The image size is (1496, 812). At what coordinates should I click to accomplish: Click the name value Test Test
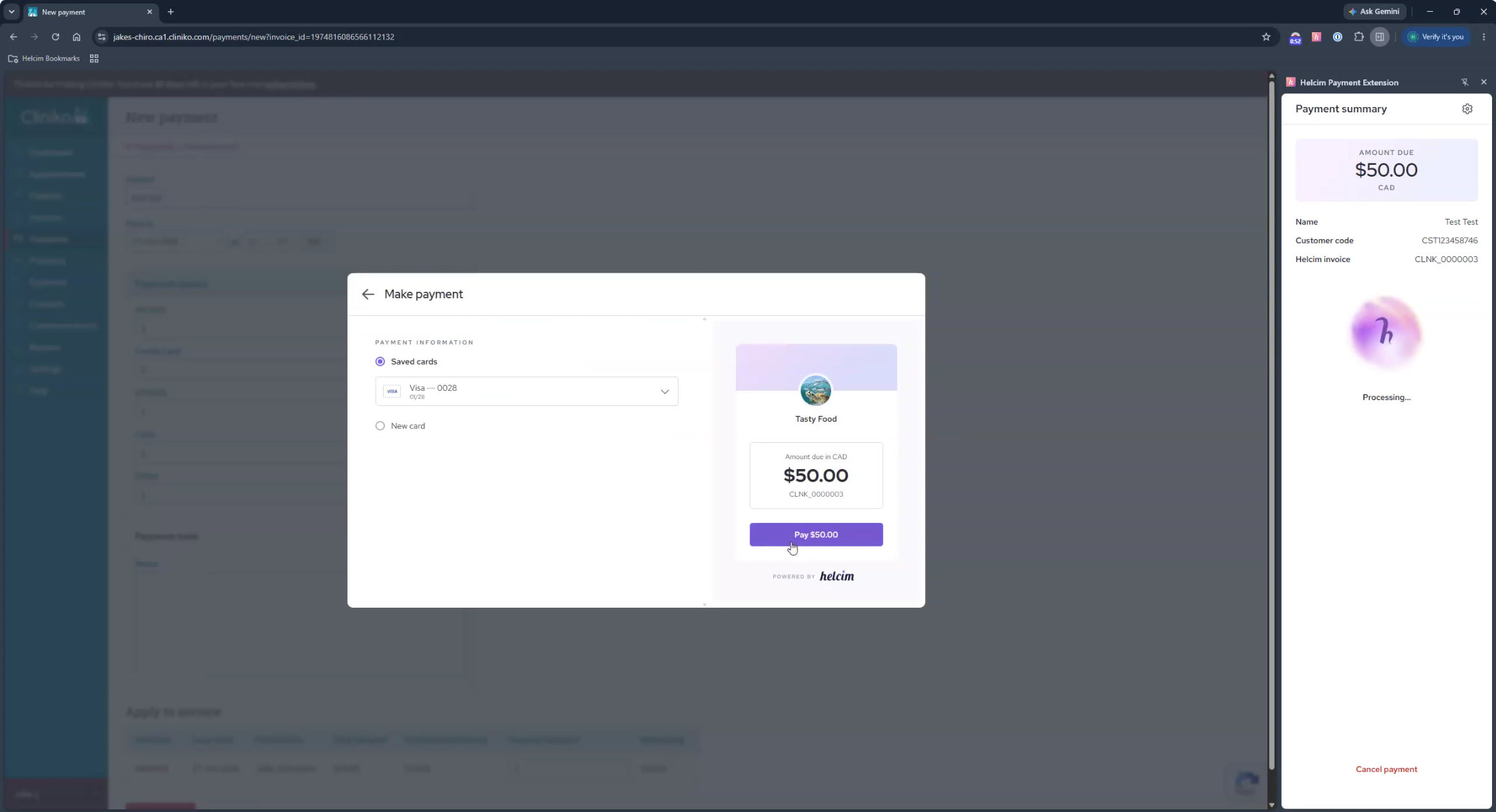click(x=1461, y=222)
